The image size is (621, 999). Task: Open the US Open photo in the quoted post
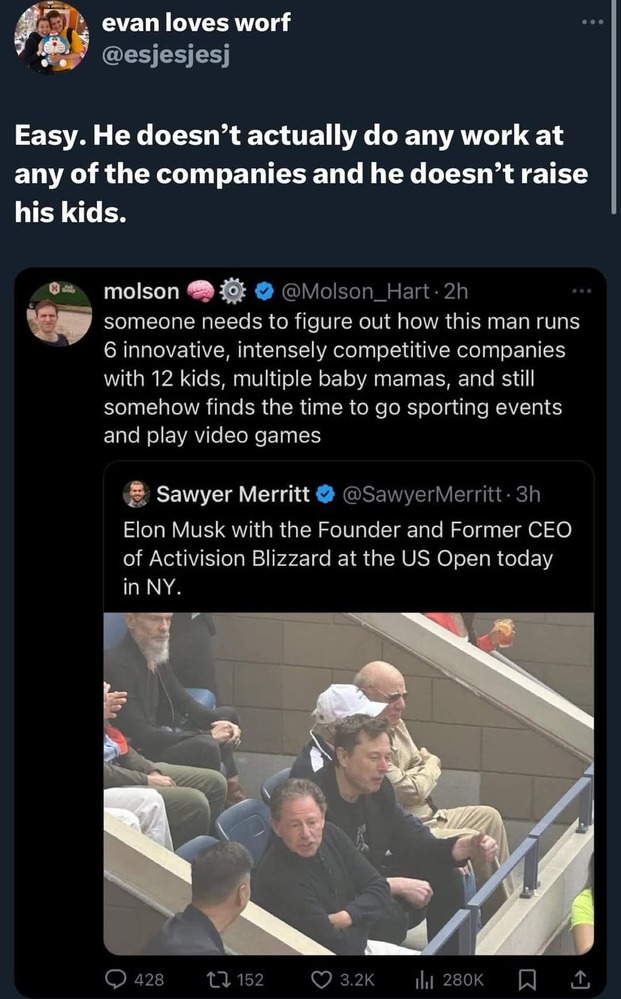[x=348, y=782]
